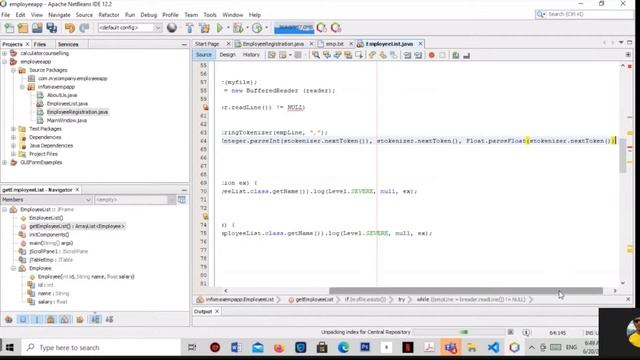
Task: Collapse the Source Packages node
Action: pyautogui.click(x=13, y=70)
